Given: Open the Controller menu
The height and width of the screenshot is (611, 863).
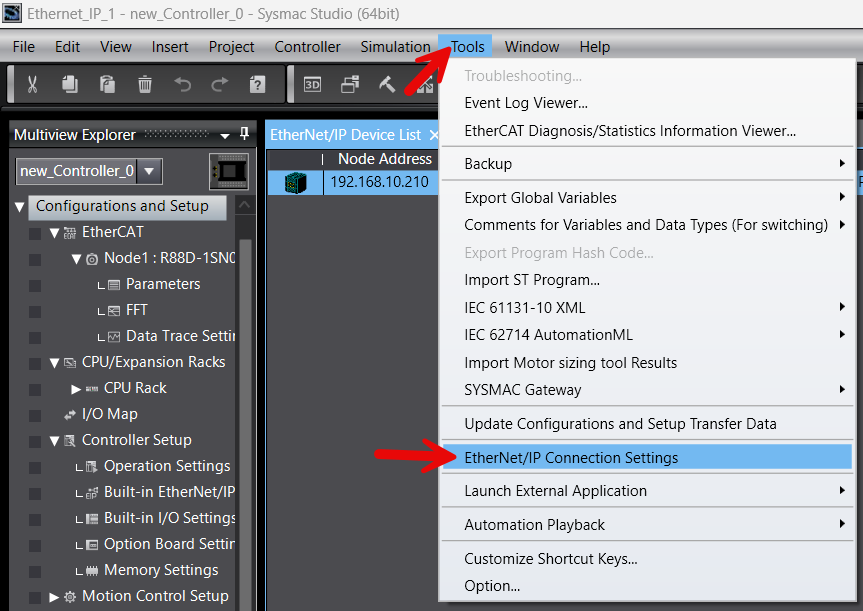Looking at the screenshot, I should 307,47.
